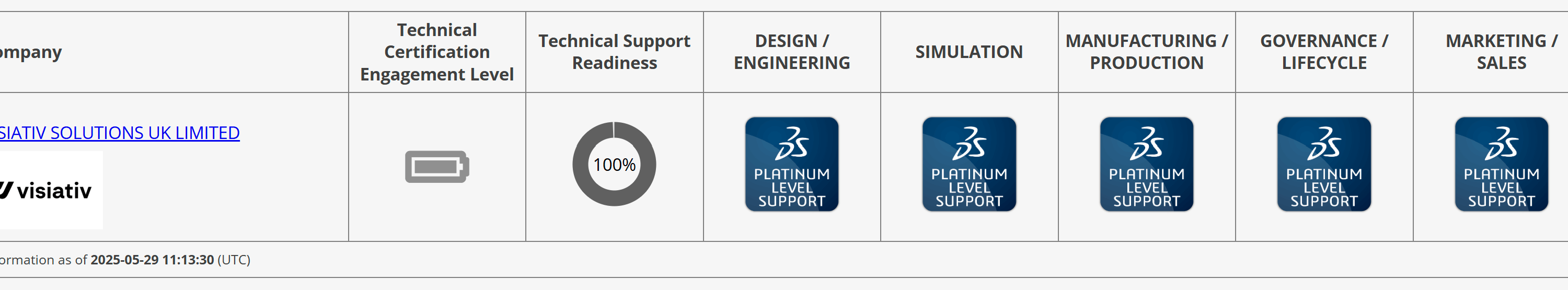Click the MANUFACTURING / PRODUCTION column header
Image resolution: width=1568 pixels, height=290 pixels.
click(x=1146, y=52)
